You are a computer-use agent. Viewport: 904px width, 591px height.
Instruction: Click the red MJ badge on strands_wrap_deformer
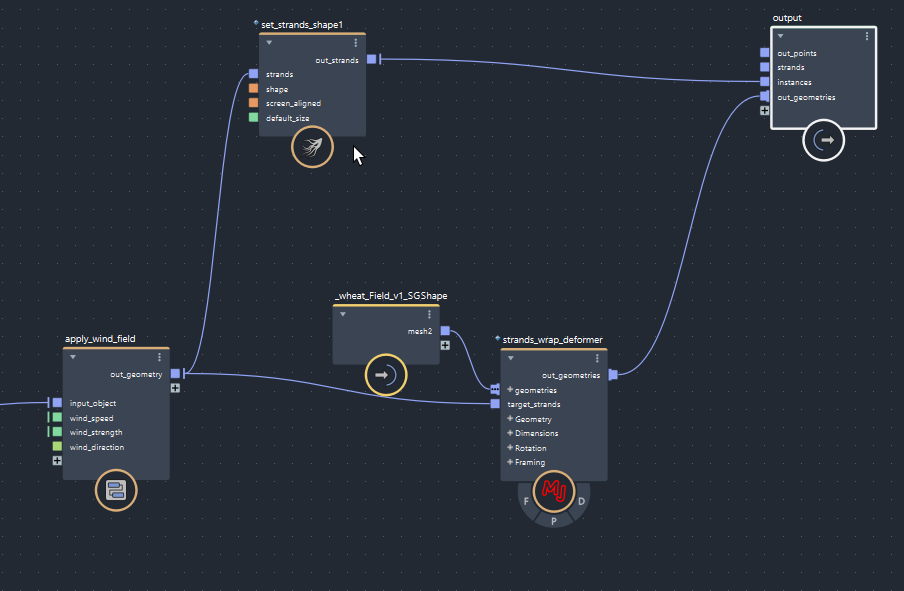tap(553, 491)
